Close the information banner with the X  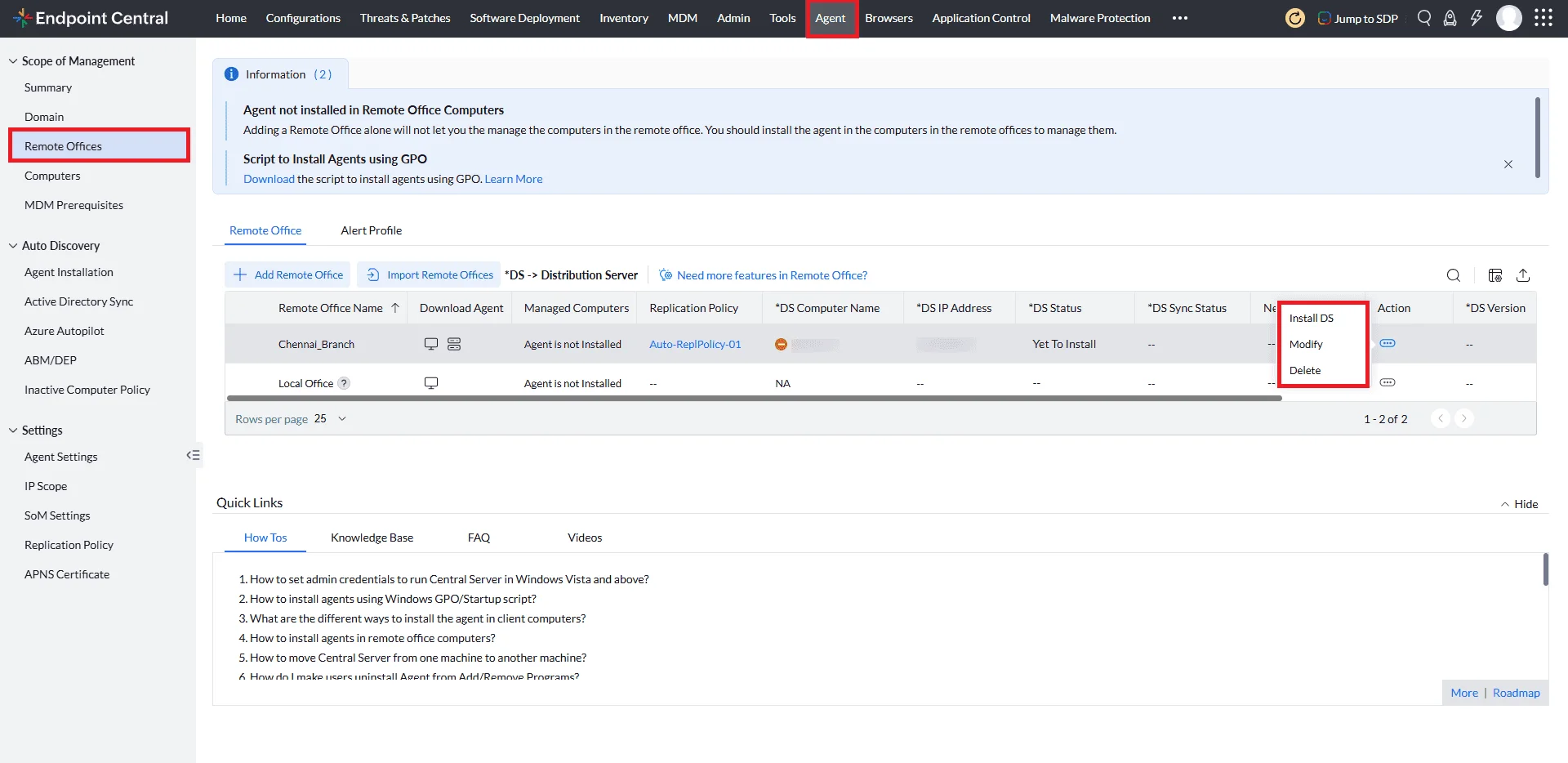(1508, 164)
